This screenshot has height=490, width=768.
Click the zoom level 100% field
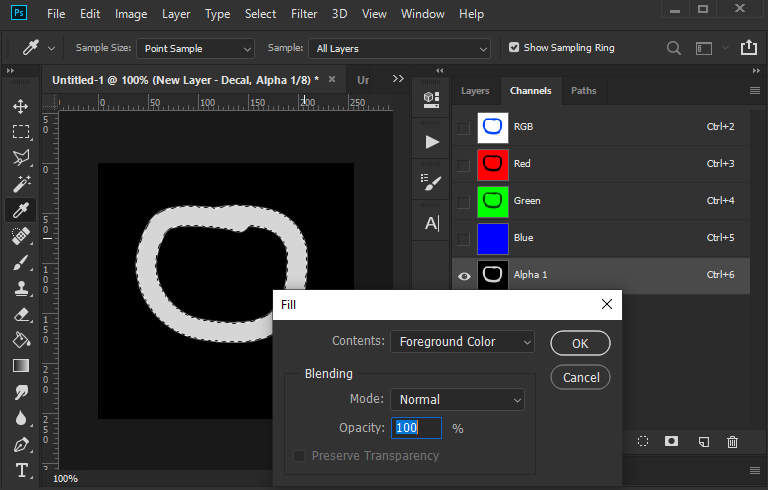tap(65, 478)
